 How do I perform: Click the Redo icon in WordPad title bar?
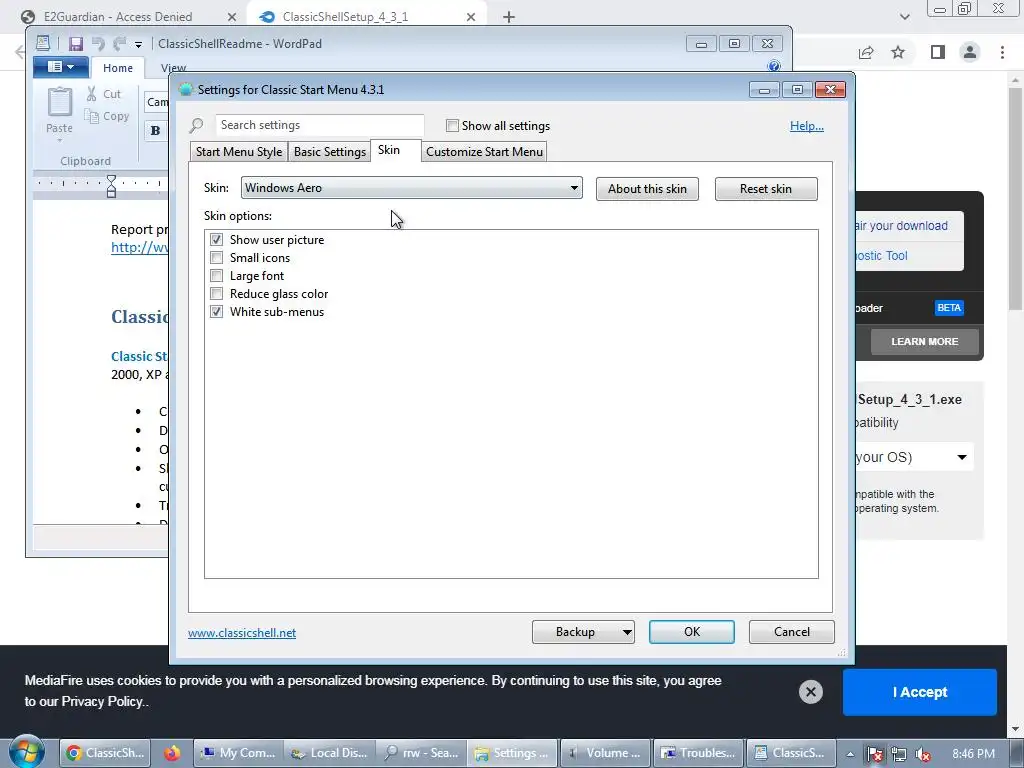[119, 44]
